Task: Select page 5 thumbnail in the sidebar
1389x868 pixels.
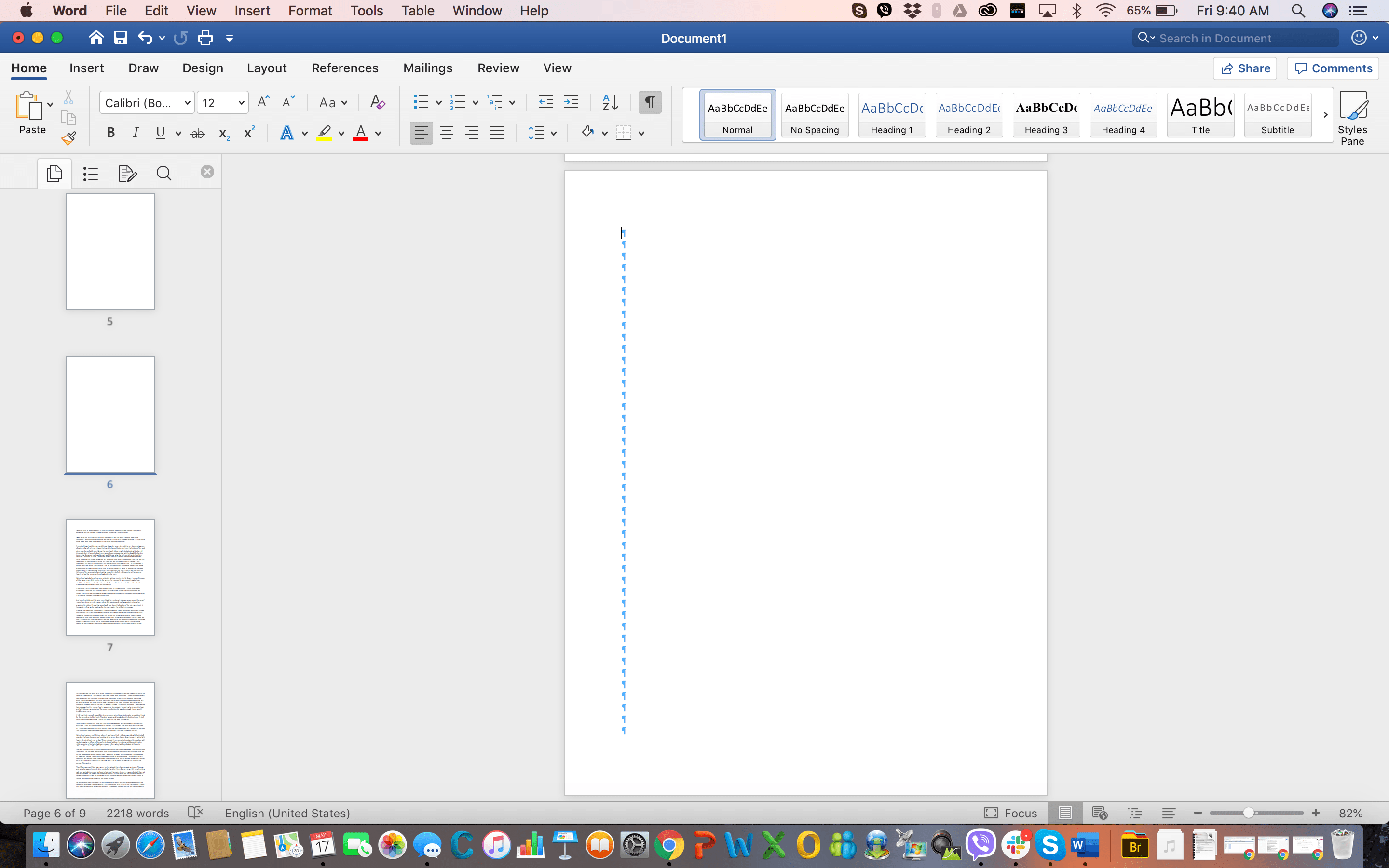Action: tap(109, 251)
